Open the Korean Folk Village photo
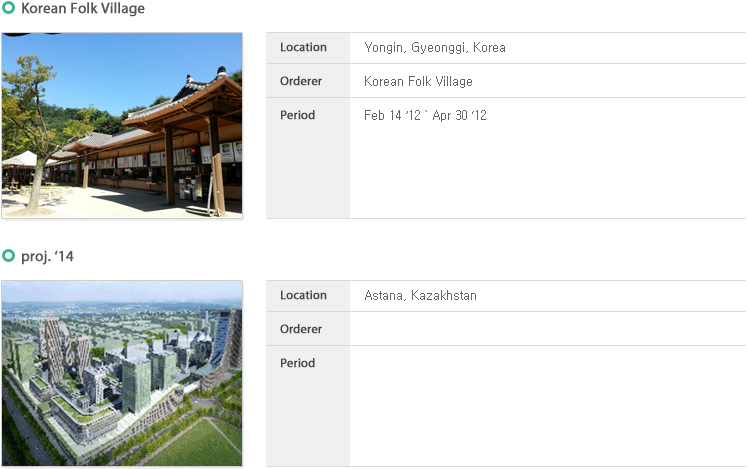This screenshot has height=469, width=748. coord(122,125)
